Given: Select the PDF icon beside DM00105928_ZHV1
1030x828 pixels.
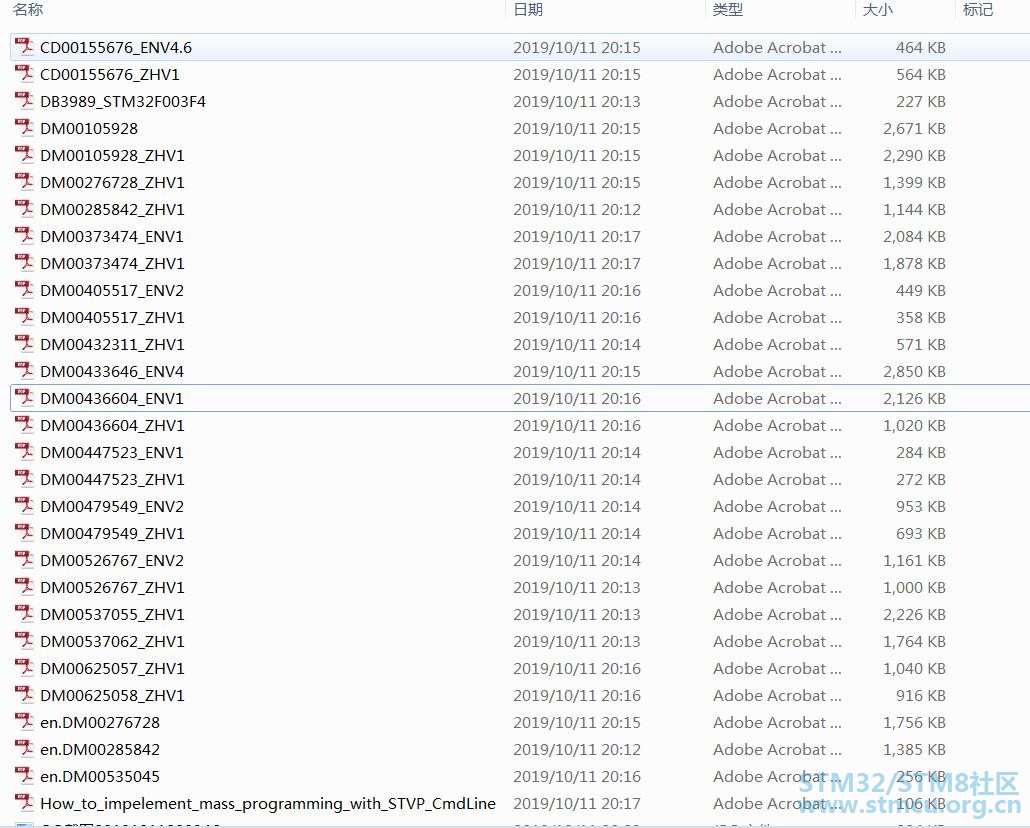Looking at the screenshot, I should coord(24,154).
